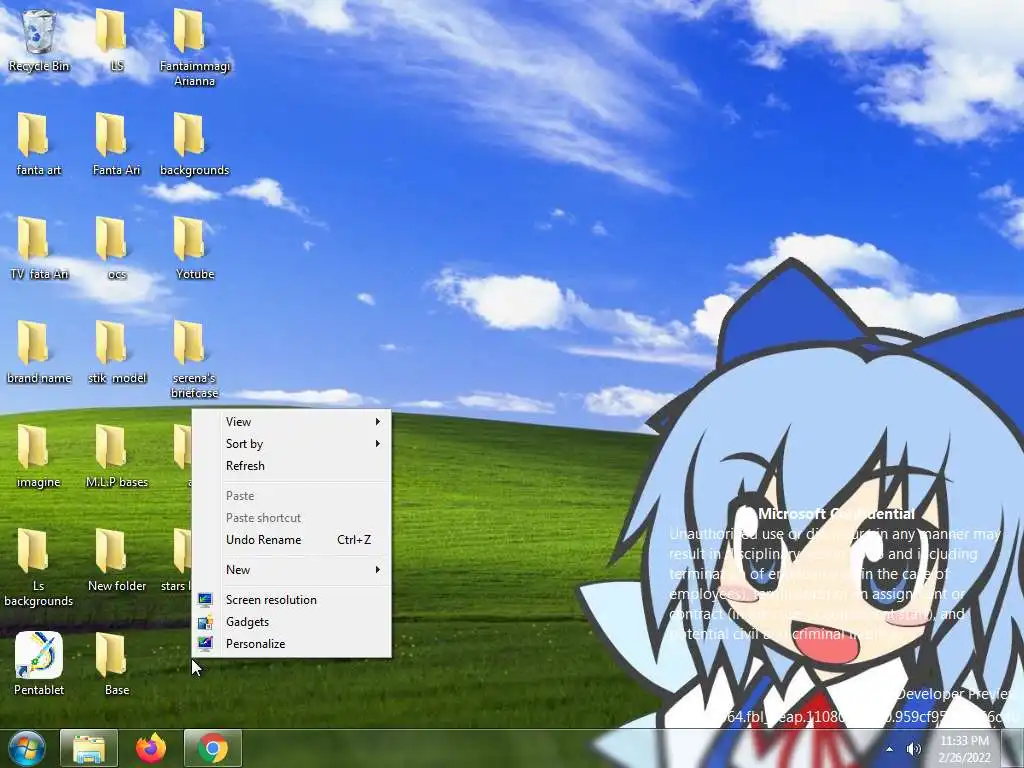Open File Explorer from the taskbar
The width and height of the screenshot is (1024, 768).
pos(89,748)
